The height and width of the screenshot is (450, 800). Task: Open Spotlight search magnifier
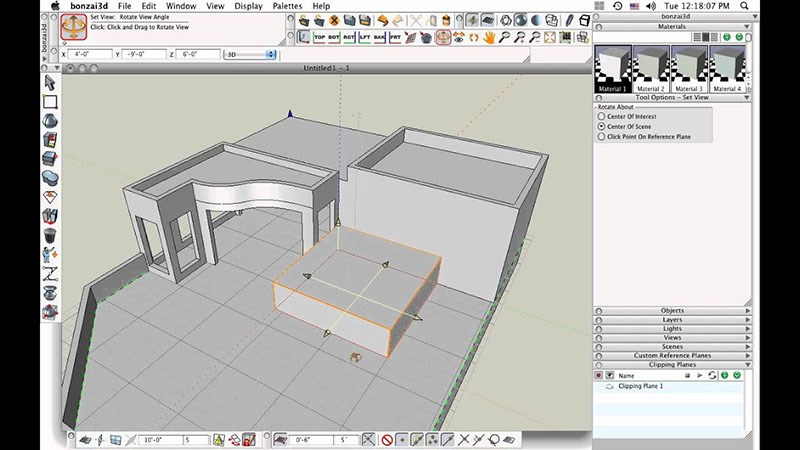click(744, 6)
